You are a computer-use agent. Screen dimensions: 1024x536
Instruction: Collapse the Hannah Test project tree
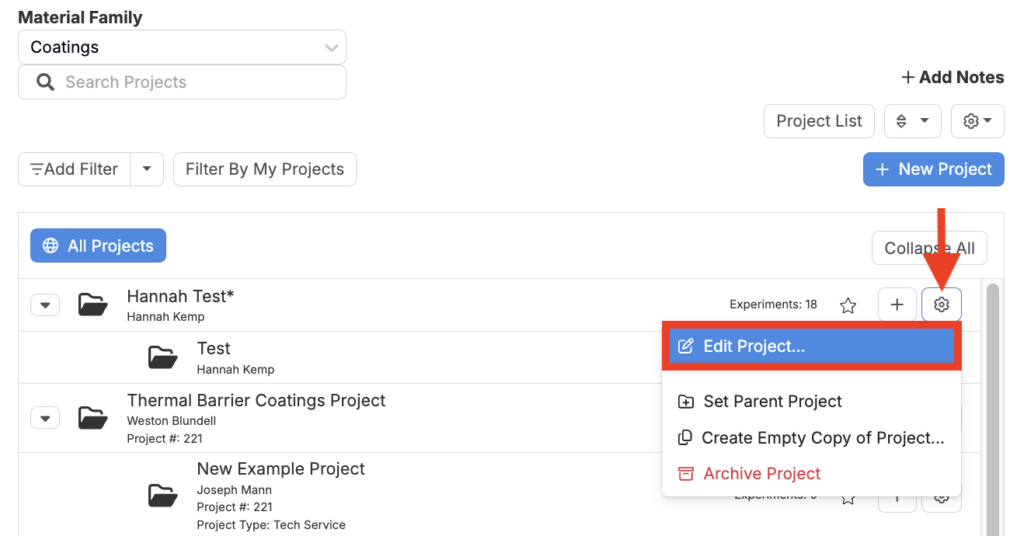click(45, 305)
